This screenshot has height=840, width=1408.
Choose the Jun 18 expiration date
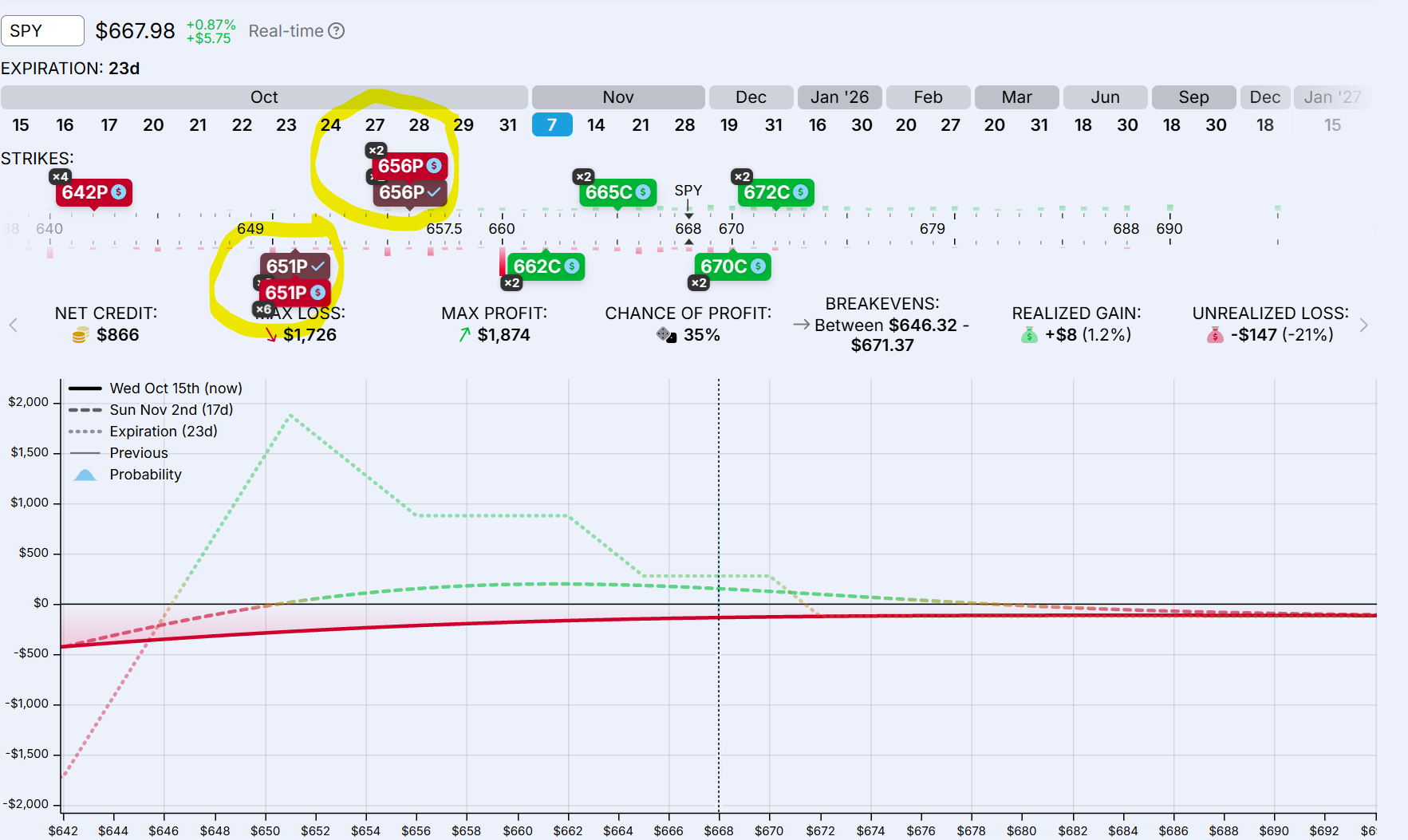point(1083,125)
